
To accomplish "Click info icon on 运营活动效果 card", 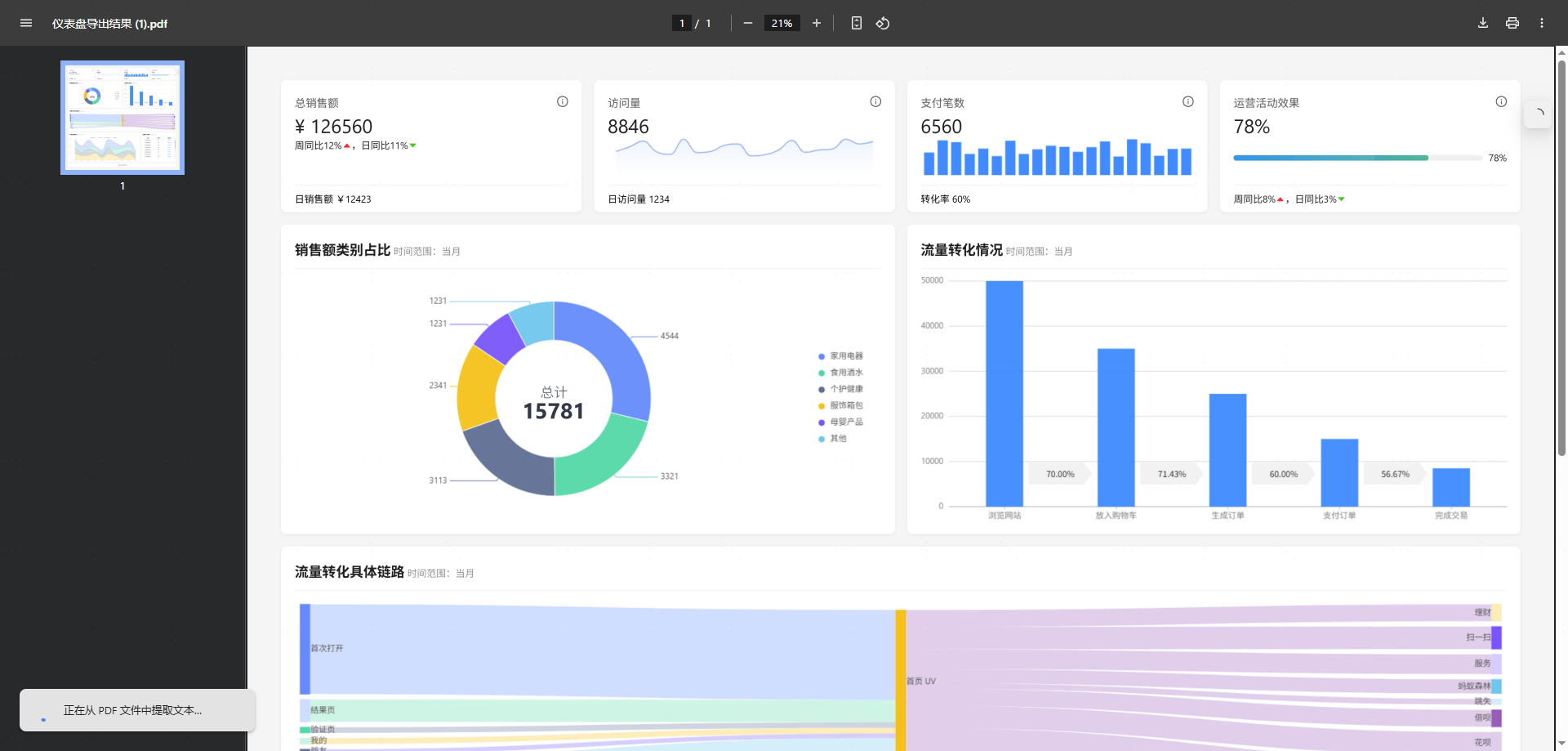I will tap(1501, 101).
